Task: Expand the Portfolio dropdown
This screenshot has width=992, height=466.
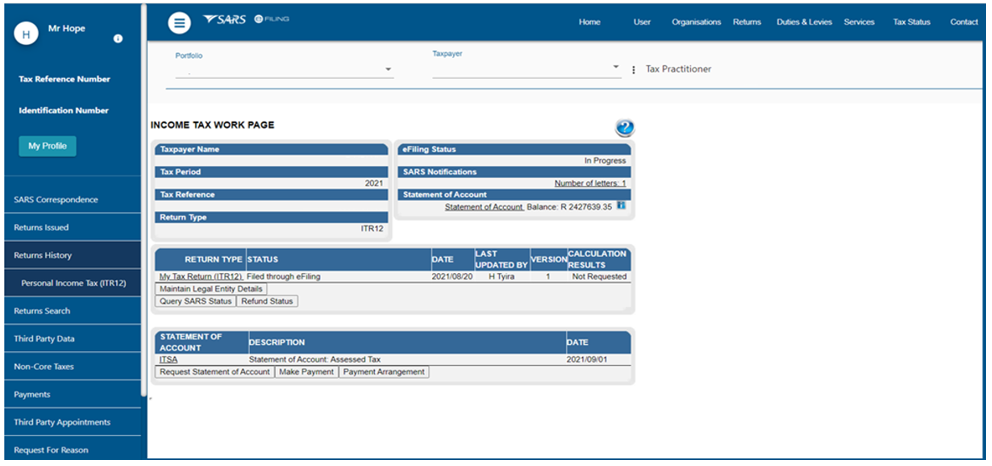Action: click(x=387, y=70)
